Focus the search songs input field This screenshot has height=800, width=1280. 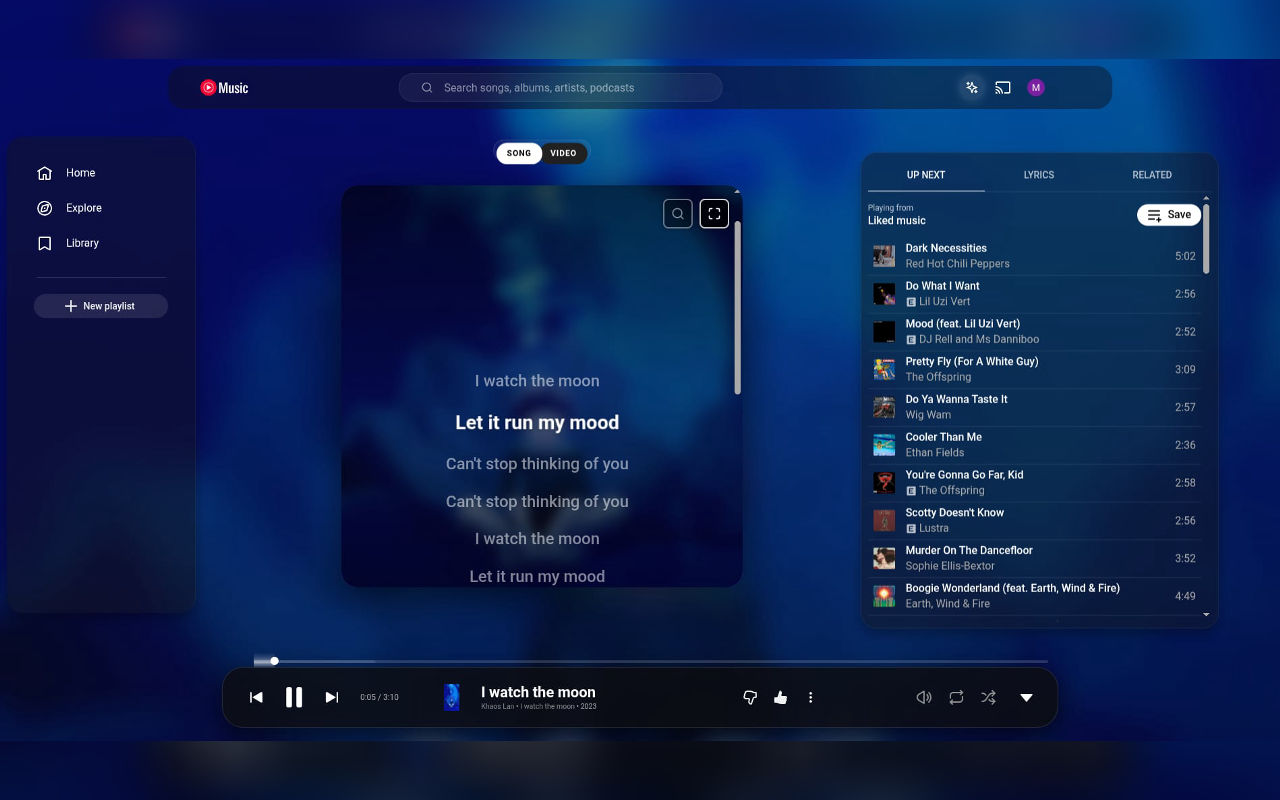[560, 88]
